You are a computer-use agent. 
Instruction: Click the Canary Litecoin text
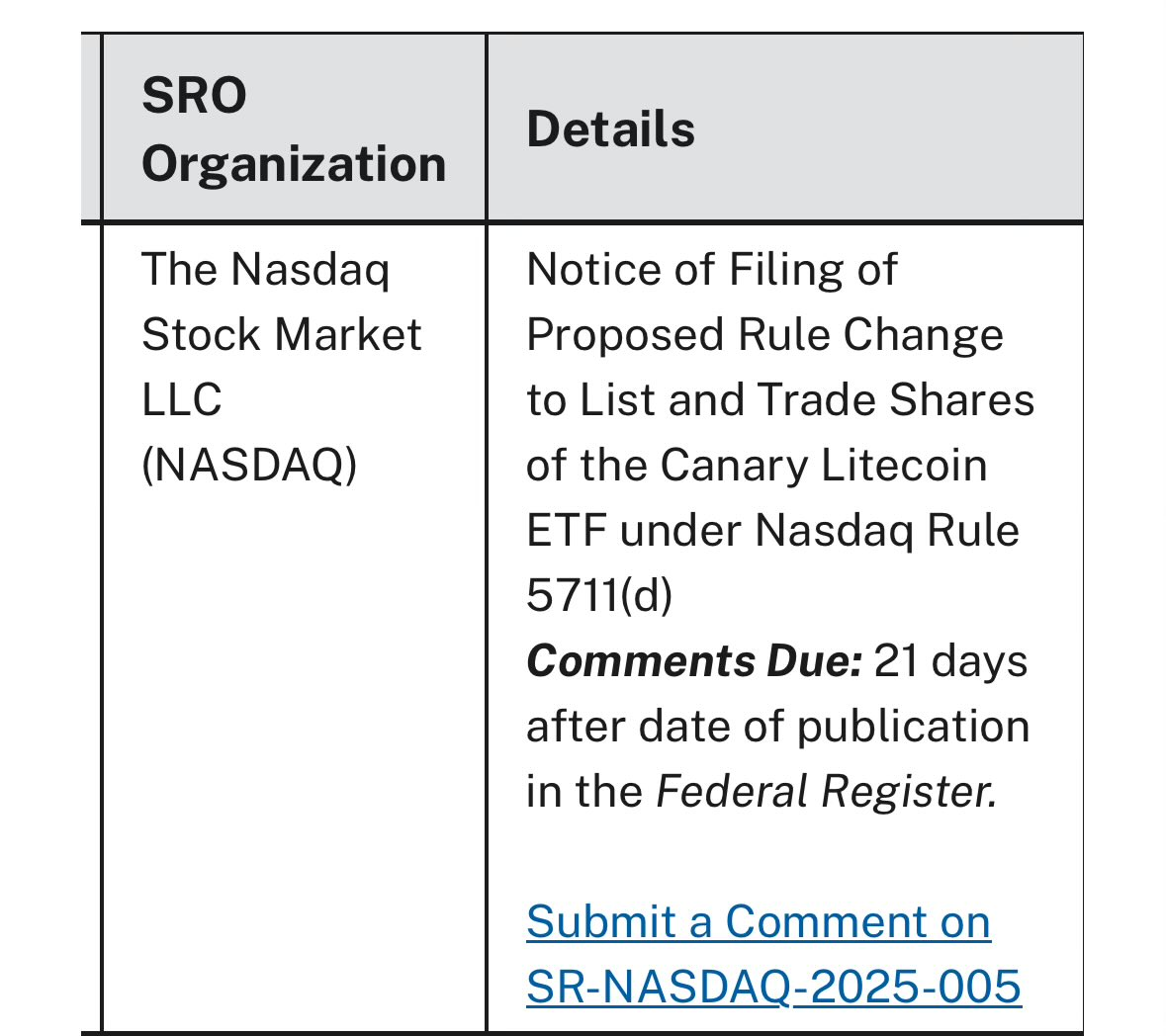[x=823, y=466]
